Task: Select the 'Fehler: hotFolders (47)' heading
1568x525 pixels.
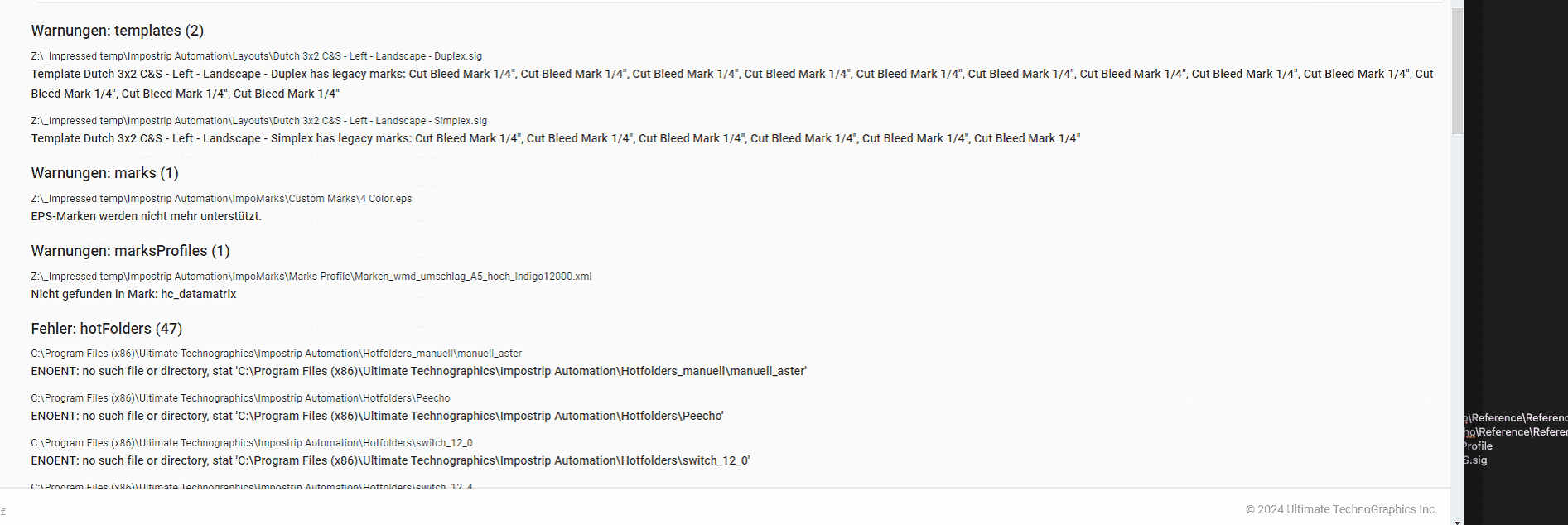Action: tap(106, 329)
